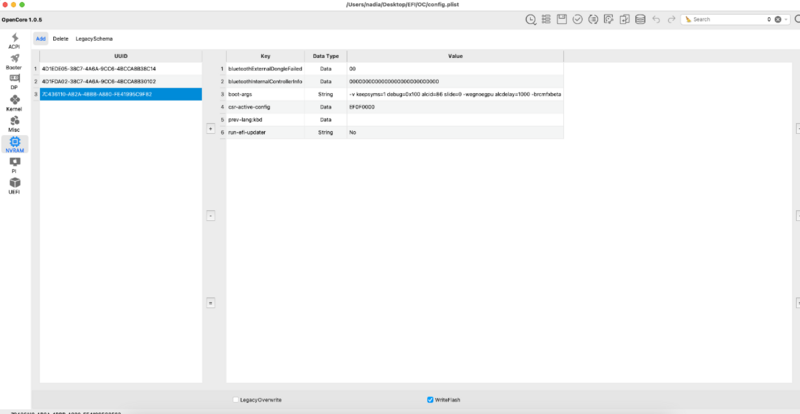The image size is (800, 414).
Task: Open the Booter section in the sidebar
Action: pyautogui.click(x=14, y=62)
